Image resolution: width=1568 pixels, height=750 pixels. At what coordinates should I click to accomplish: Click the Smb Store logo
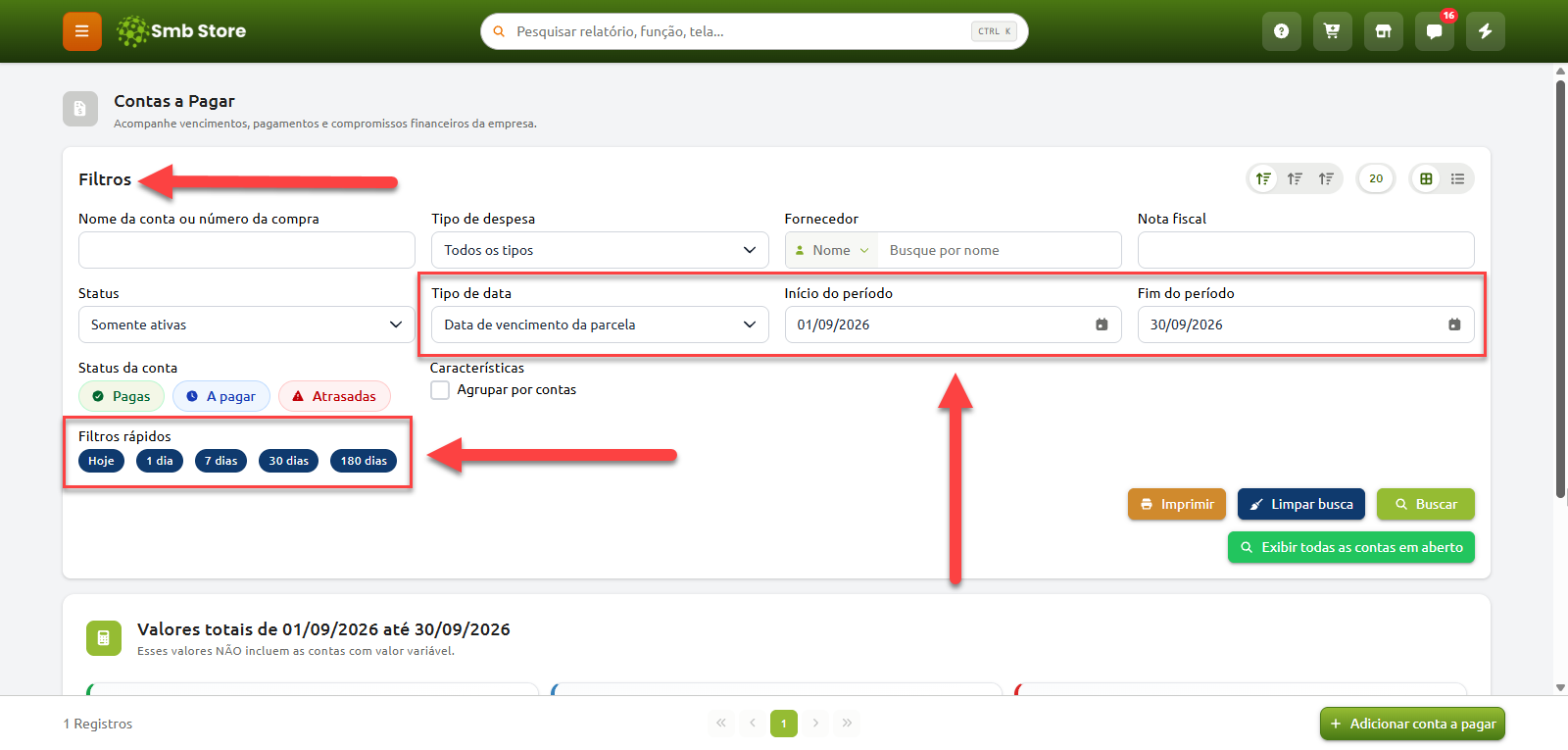181,31
